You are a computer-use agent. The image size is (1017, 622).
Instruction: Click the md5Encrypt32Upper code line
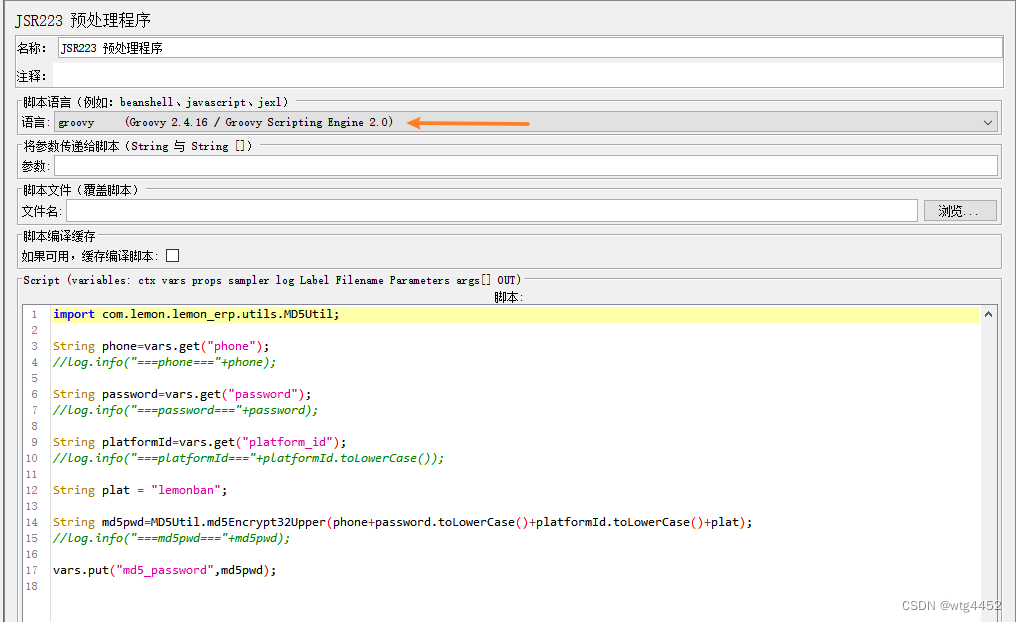coord(402,522)
